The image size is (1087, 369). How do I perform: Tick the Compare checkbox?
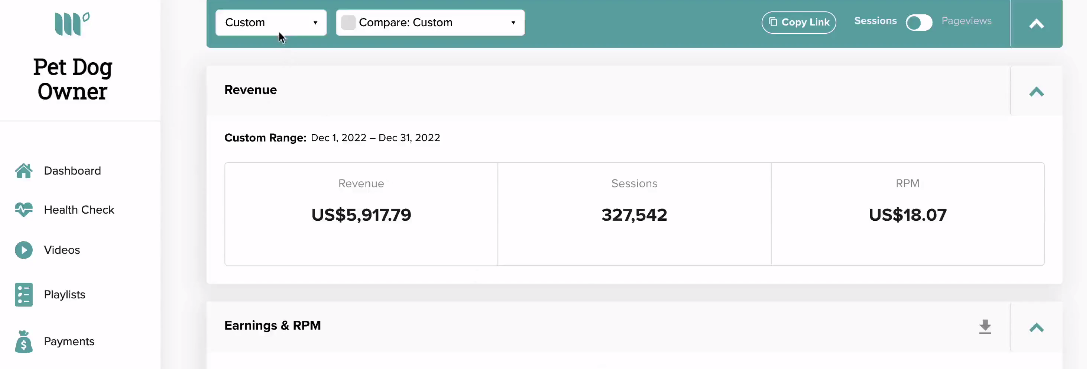click(x=349, y=22)
